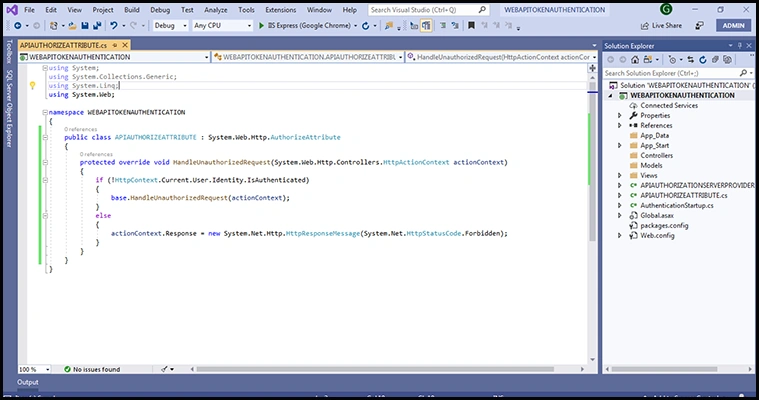Click Switch Views icon in Solution Explorer
Screen dimensions: 759x400
[x=648, y=60]
